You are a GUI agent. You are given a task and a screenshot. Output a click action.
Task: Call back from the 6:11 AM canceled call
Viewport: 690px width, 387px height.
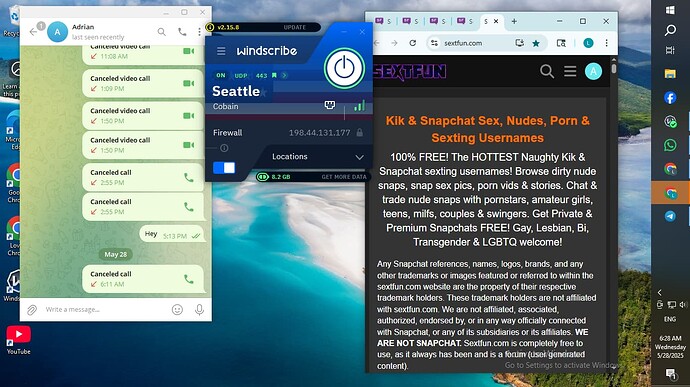[189, 279]
